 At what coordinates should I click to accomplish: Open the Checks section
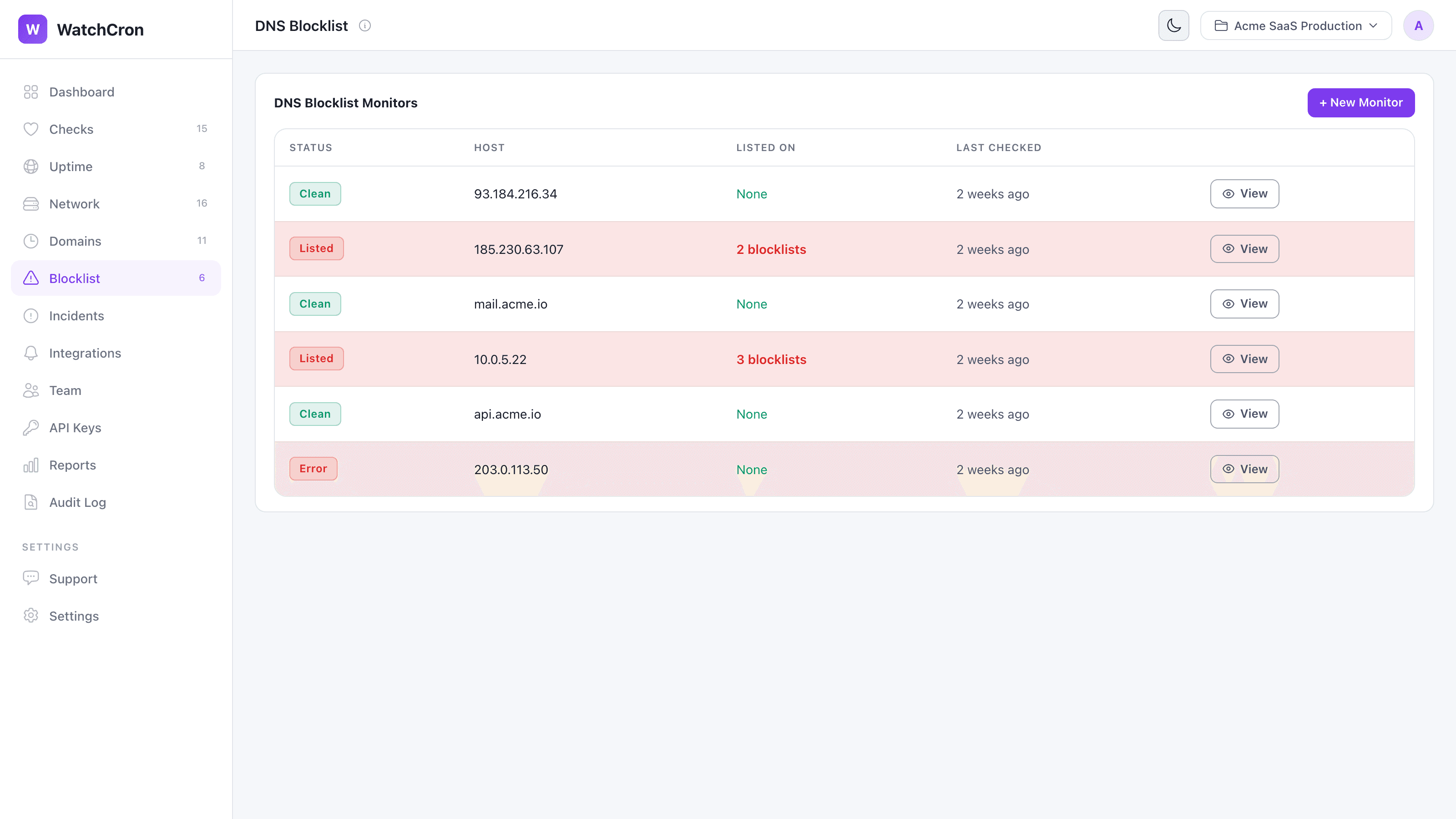(116, 129)
